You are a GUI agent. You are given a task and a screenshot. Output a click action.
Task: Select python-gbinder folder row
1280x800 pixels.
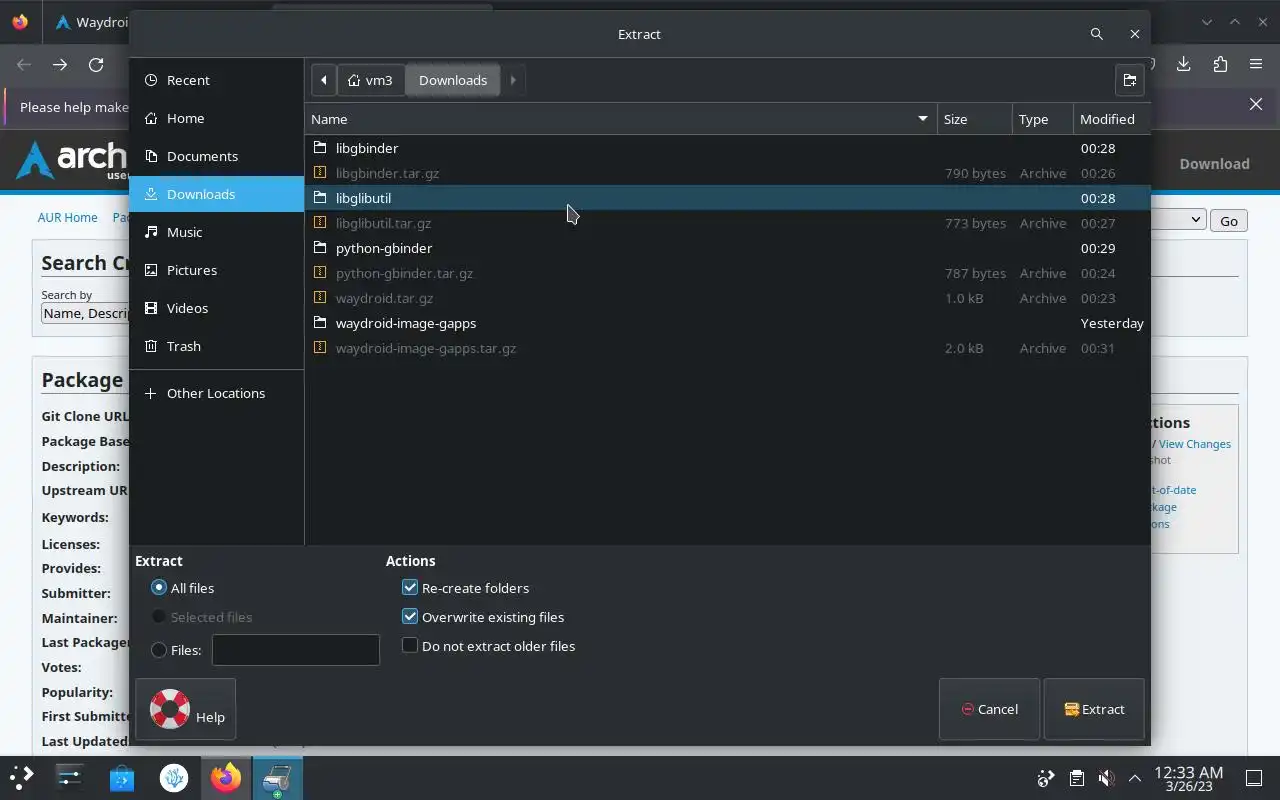click(x=727, y=248)
